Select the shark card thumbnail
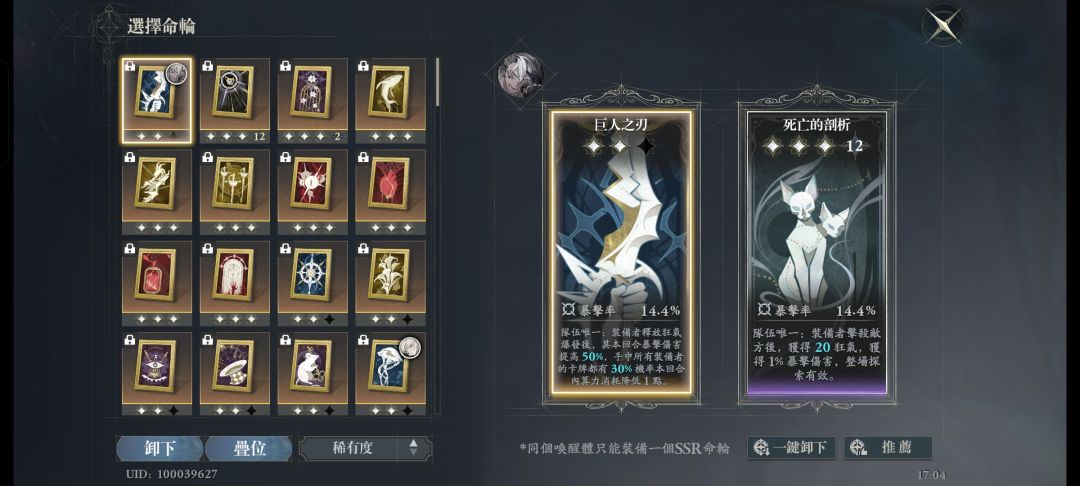This screenshot has height=486, width=1080. [390, 101]
